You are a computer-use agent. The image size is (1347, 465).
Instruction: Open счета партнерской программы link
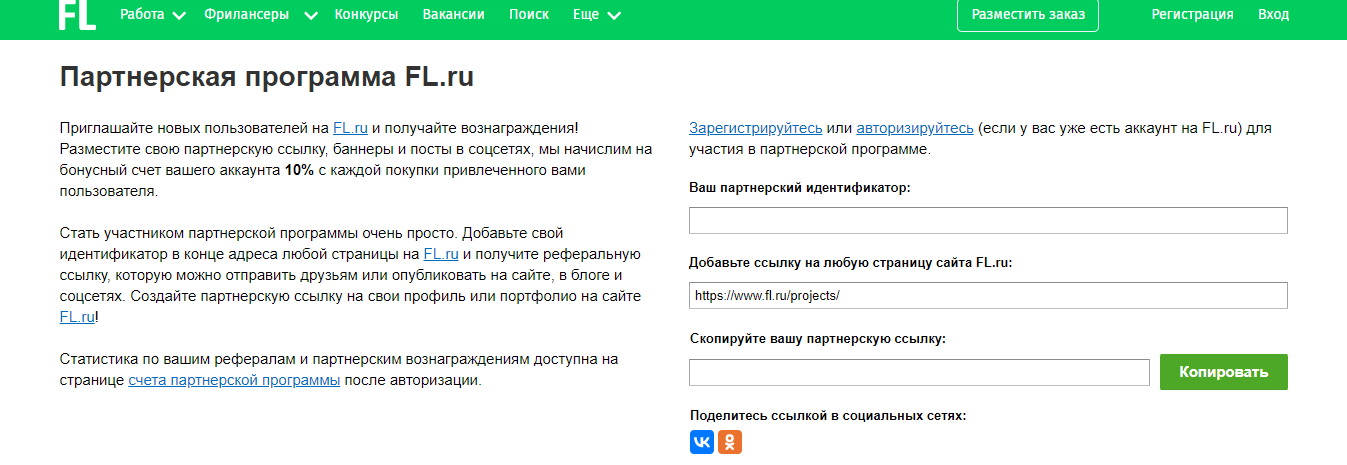coord(235,380)
